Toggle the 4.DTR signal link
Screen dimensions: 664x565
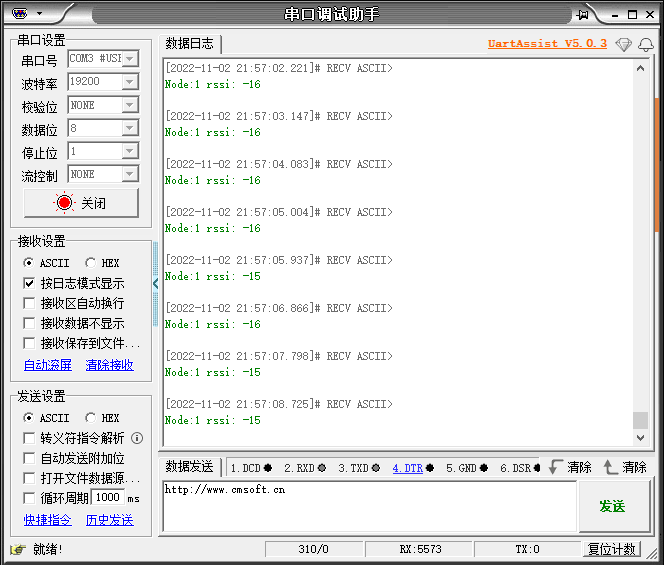(408, 468)
